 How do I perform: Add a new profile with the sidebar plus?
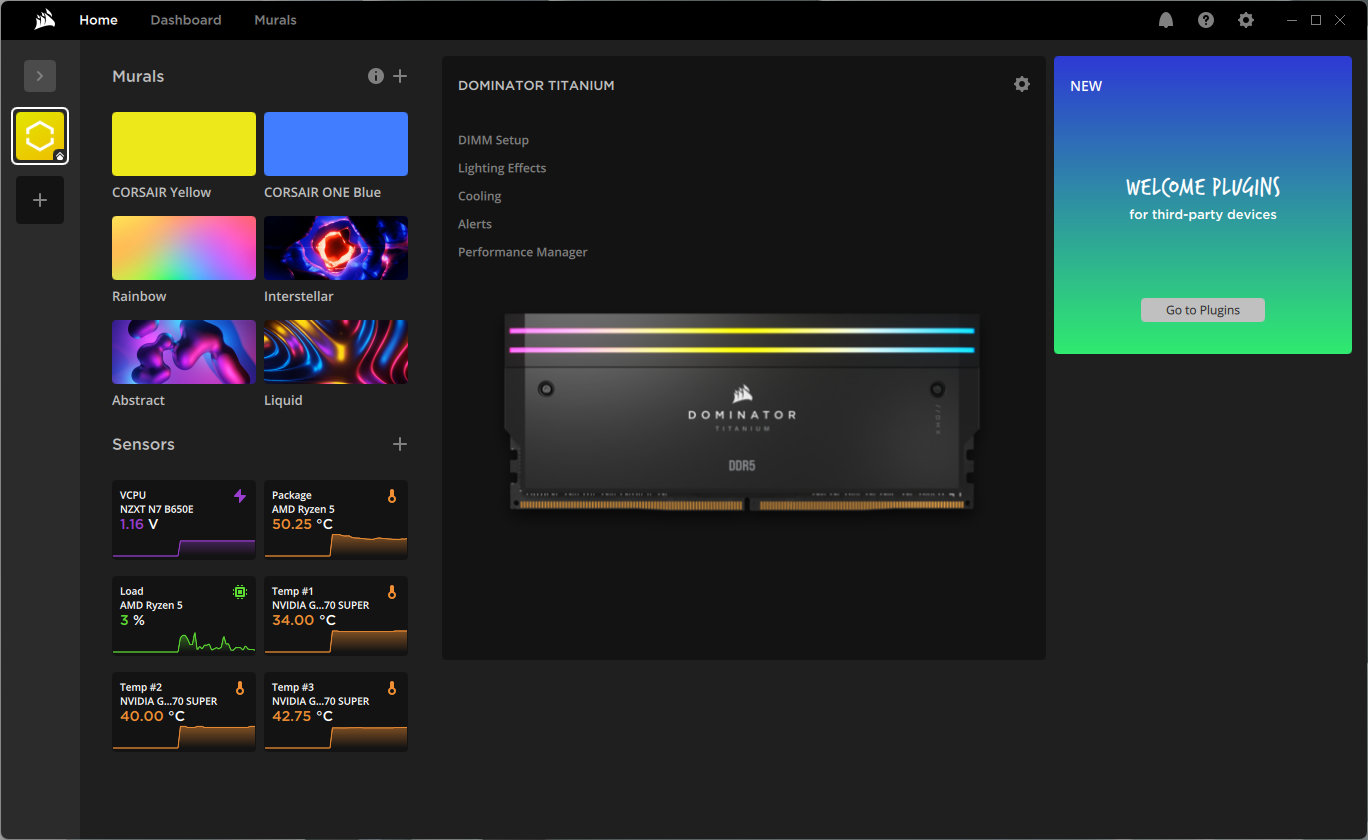point(40,200)
